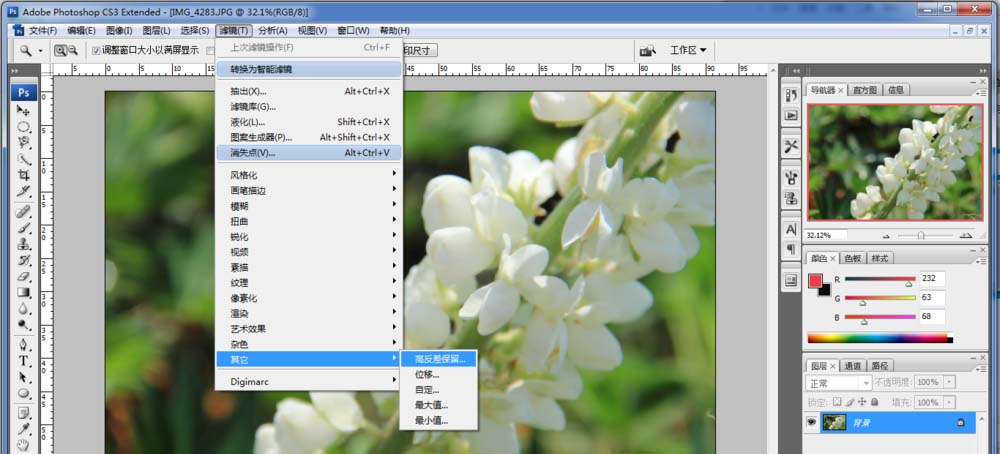
Task: Select the Path Selection tool
Action: click(x=24, y=377)
